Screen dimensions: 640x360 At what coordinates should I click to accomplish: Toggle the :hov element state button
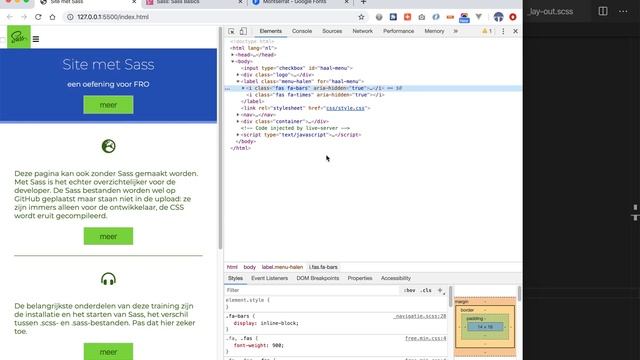(x=409, y=290)
